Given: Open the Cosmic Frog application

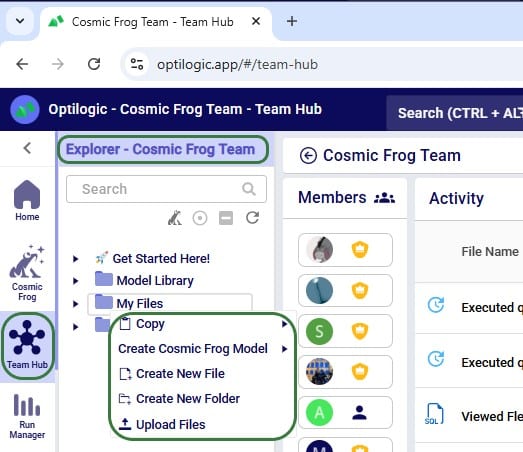Looking at the screenshot, I should coord(27,273).
